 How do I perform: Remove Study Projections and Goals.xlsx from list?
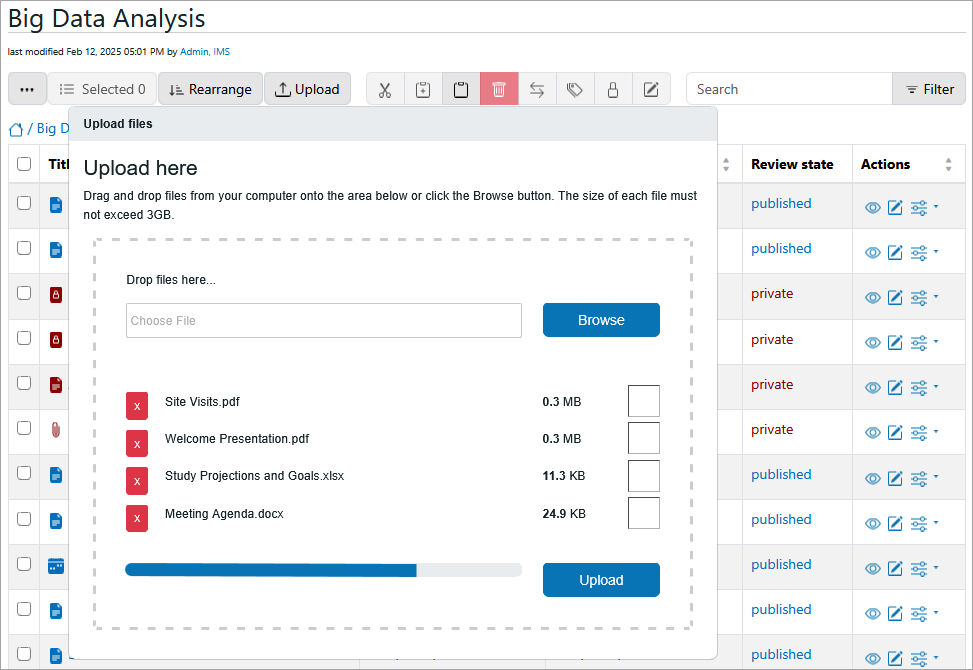tap(137, 481)
